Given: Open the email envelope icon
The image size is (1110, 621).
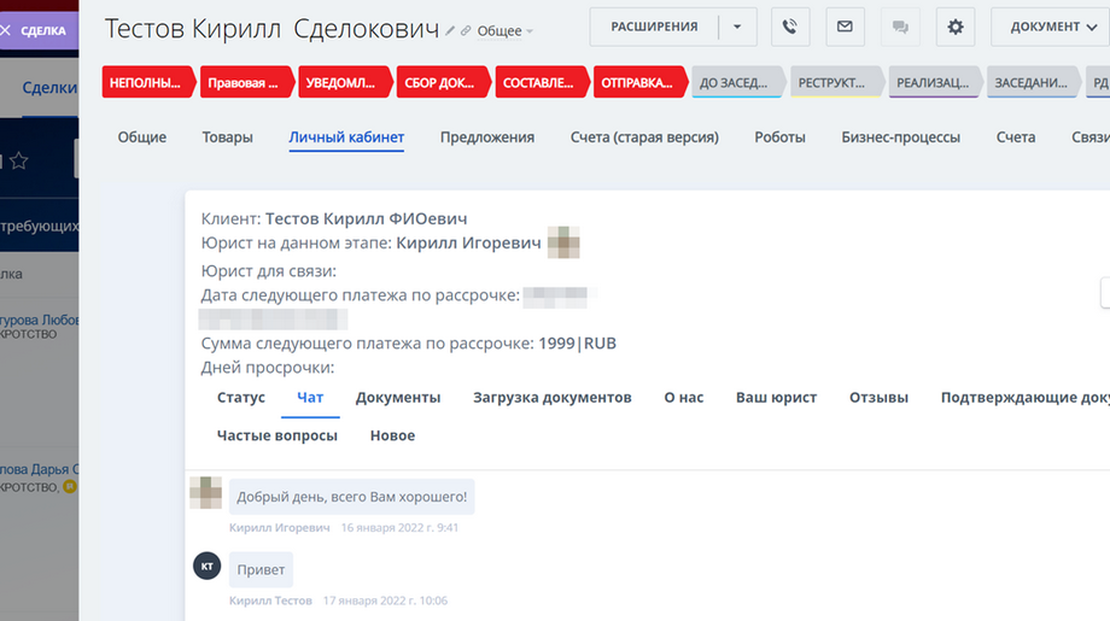Looking at the screenshot, I should 845,26.
